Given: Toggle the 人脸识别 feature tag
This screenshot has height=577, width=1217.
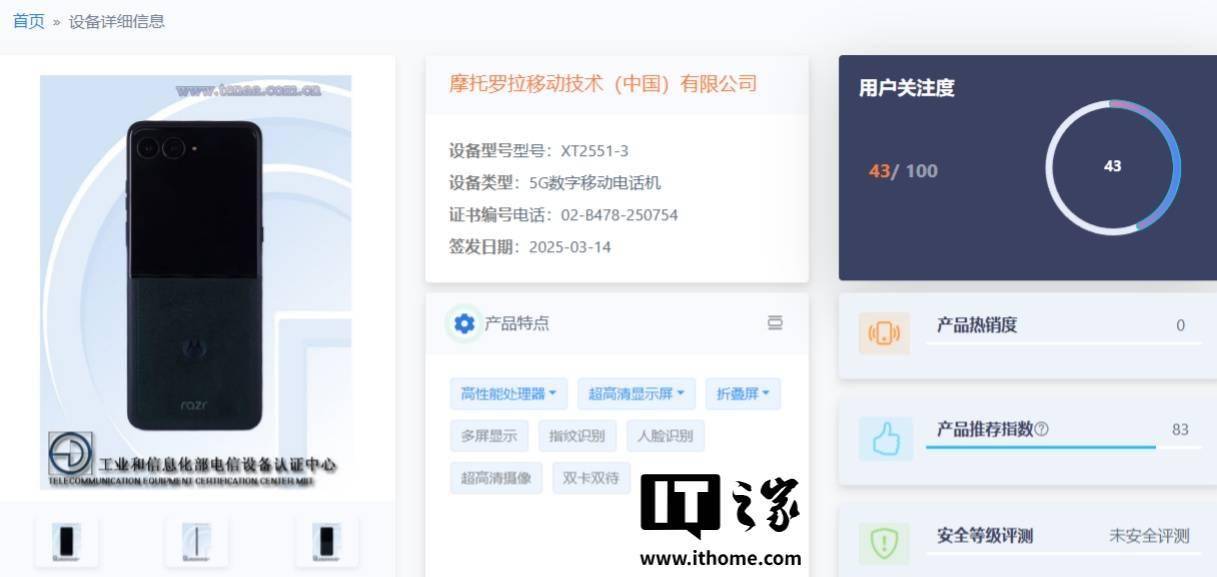Looking at the screenshot, I should click(667, 436).
